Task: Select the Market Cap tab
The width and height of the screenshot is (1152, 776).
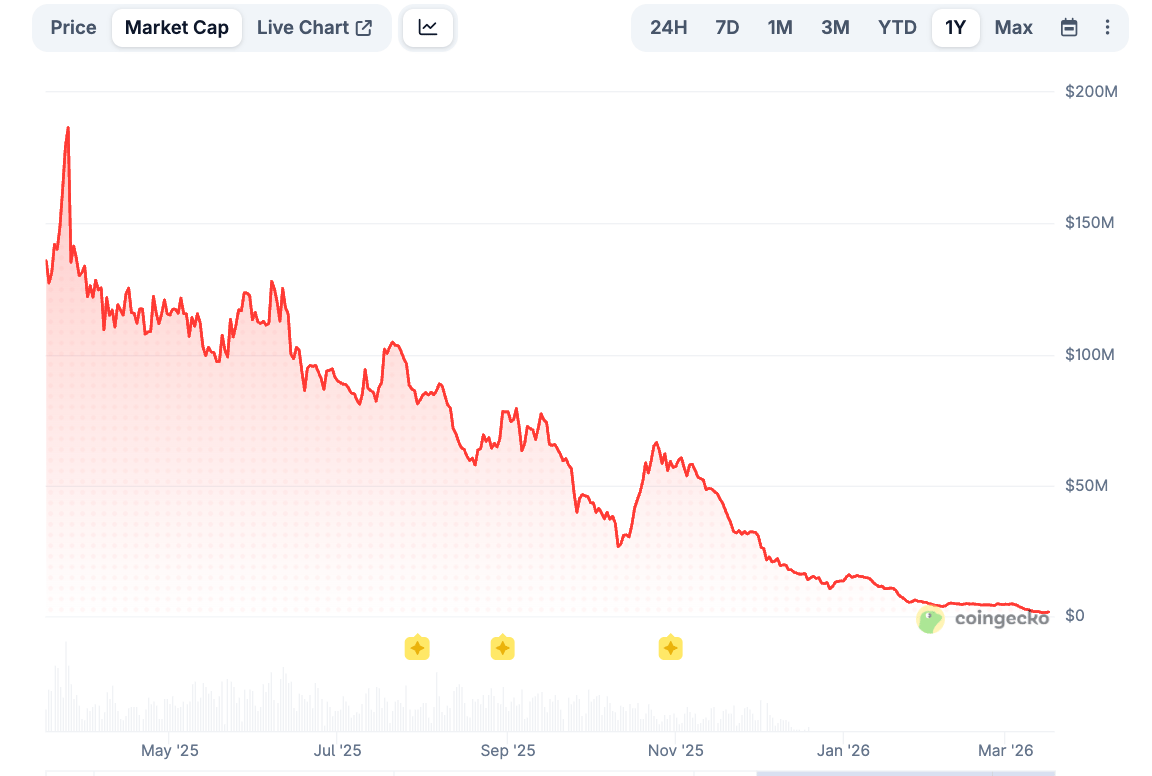Action: pos(176,28)
